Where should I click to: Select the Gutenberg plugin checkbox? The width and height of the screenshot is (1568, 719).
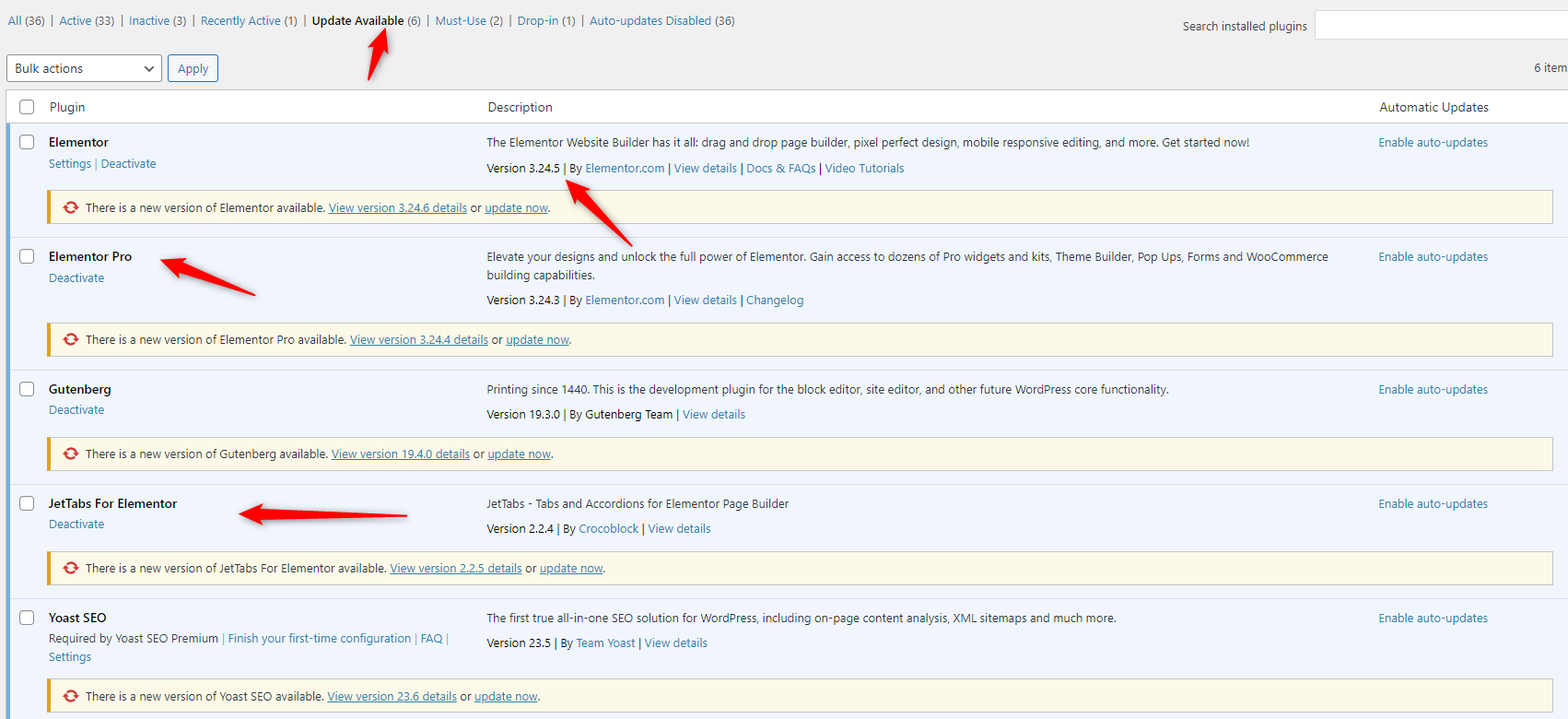[x=27, y=389]
